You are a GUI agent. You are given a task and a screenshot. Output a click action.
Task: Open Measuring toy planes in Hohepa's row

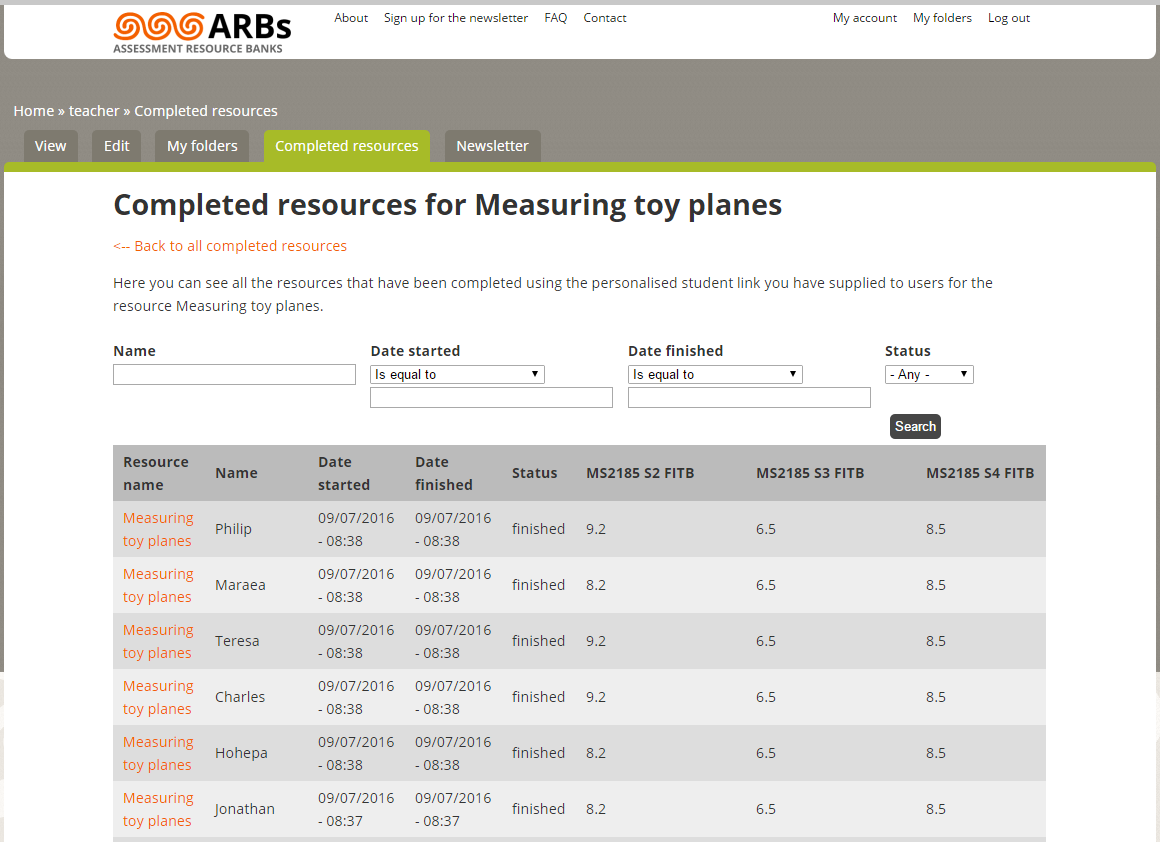tap(158, 753)
